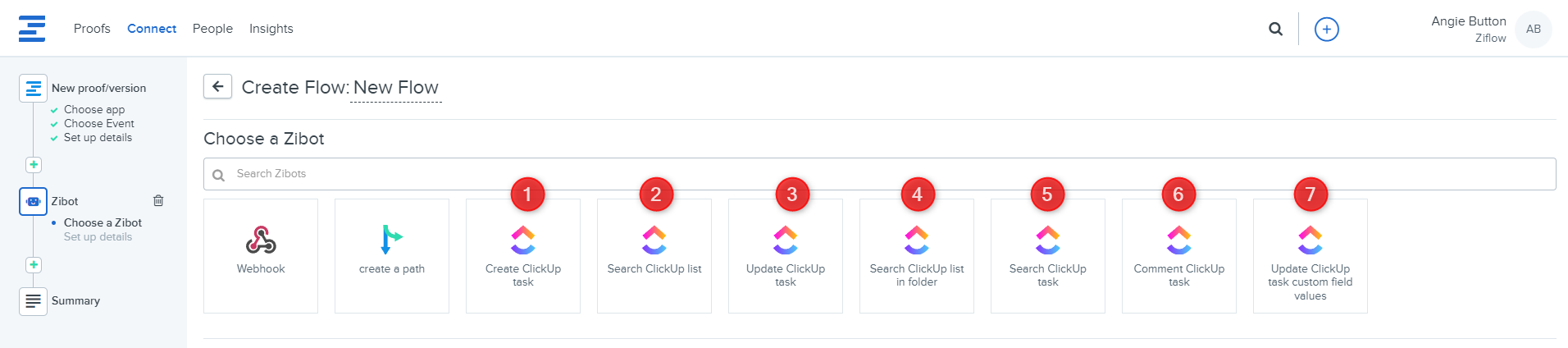The width and height of the screenshot is (1568, 348).
Task: Add step below the Zibot step
Action: pyautogui.click(x=34, y=265)
